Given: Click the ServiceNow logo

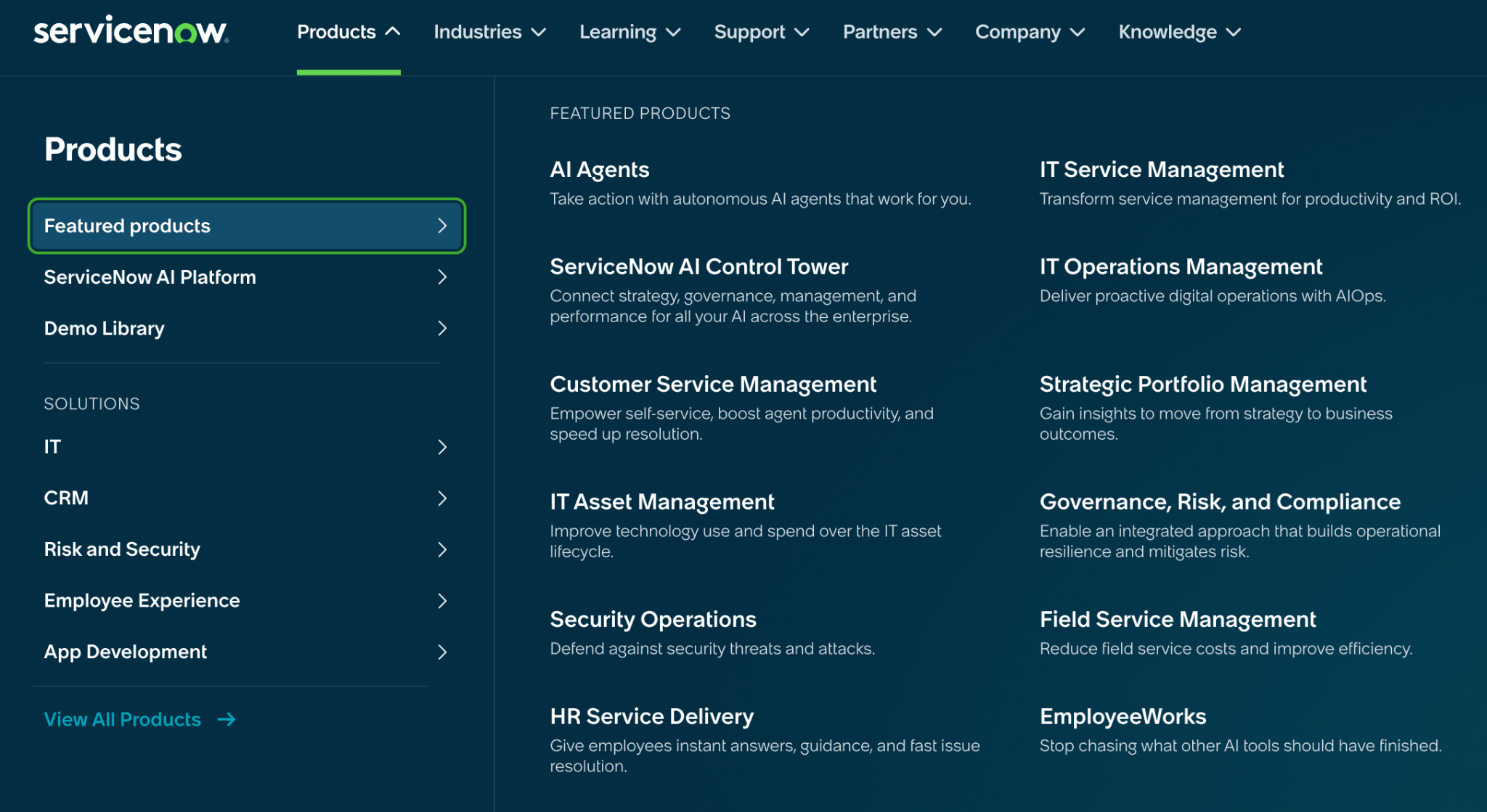Looking at the screenshot, I should point(131,30).
